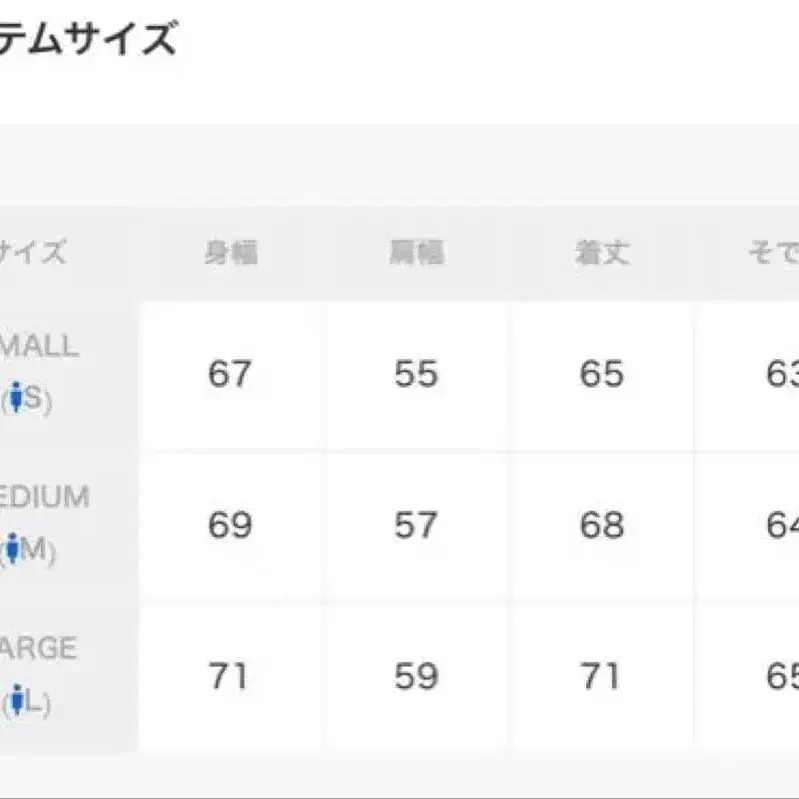Select the 肩幅 column header
Image resolution: width=799 pixels, height=799 pixels.
tap(416, 253)
